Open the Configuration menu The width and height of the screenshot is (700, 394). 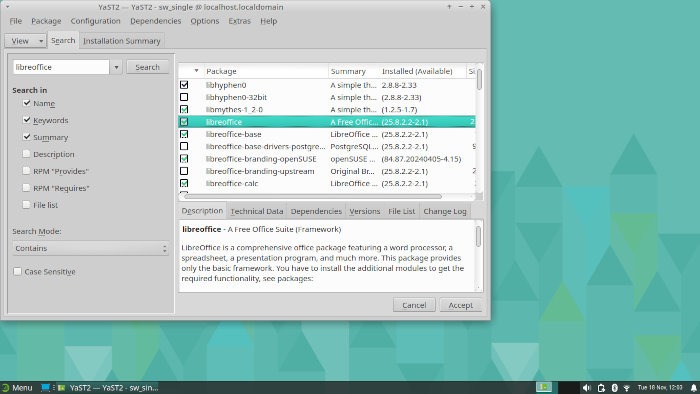pos(96,21)
